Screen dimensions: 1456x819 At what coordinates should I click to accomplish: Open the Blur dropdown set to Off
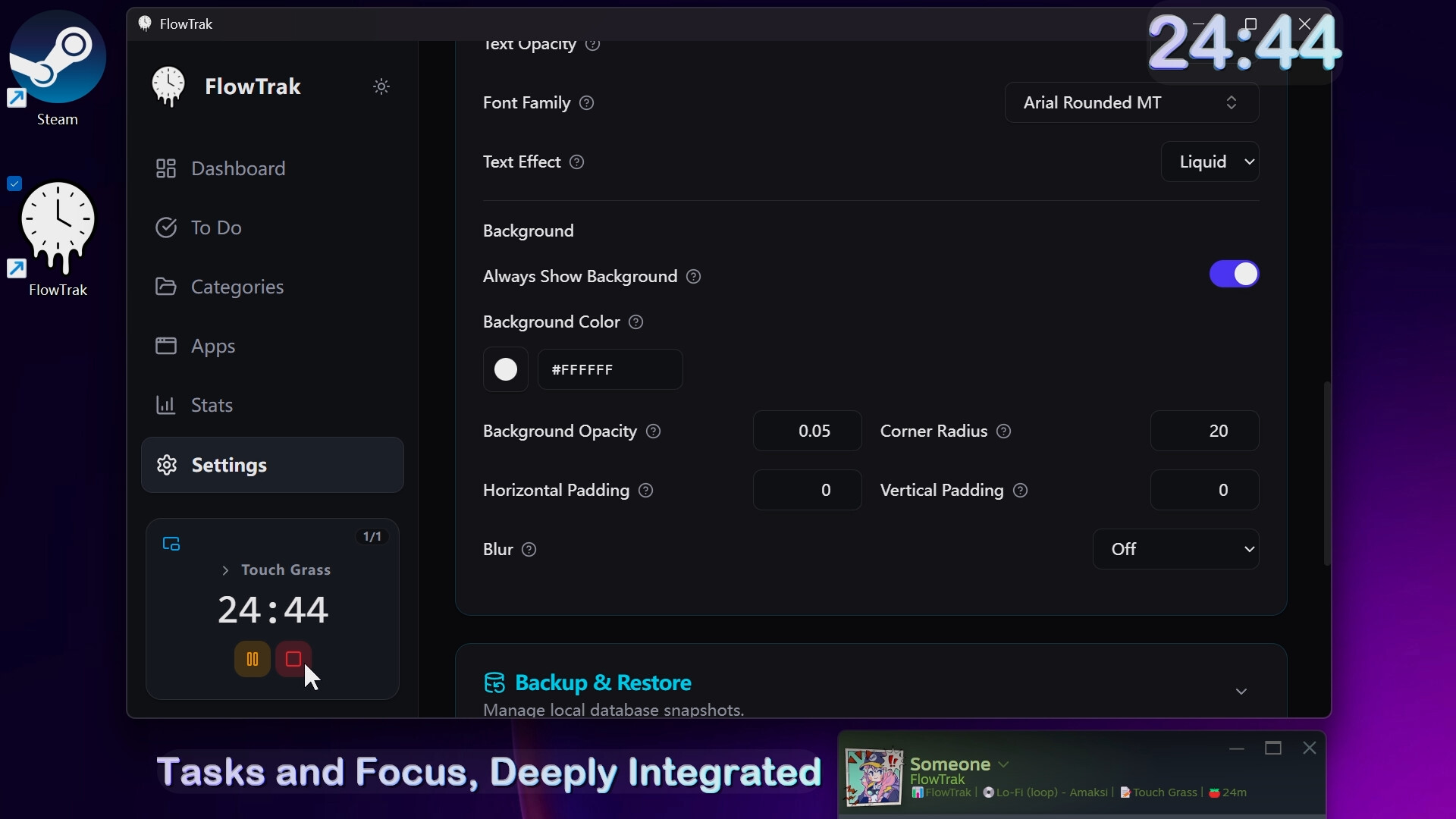(x=1175, y=549)
